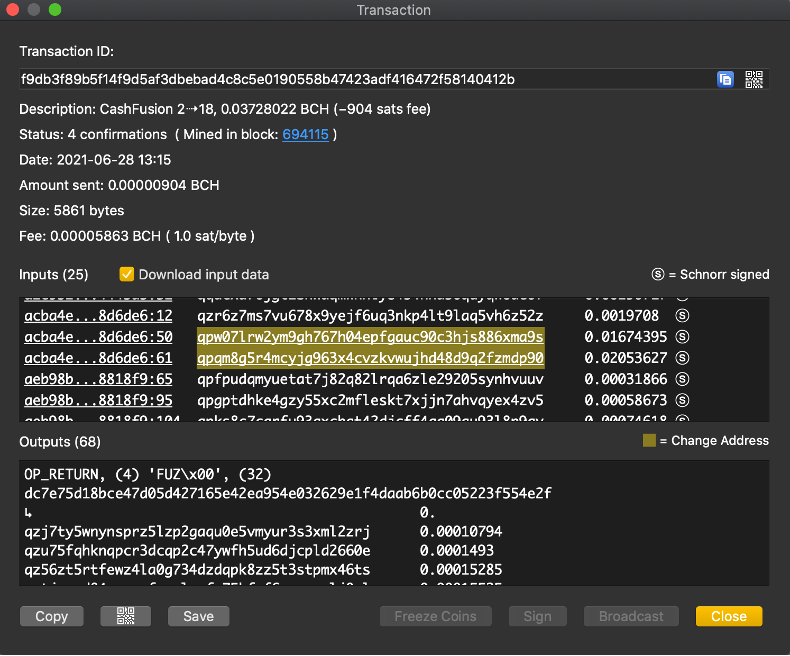Open input link acba4e...8d6de6:50
Viewport: 790px width, 656px height.
pyautogui.click(x=98, y=337)
